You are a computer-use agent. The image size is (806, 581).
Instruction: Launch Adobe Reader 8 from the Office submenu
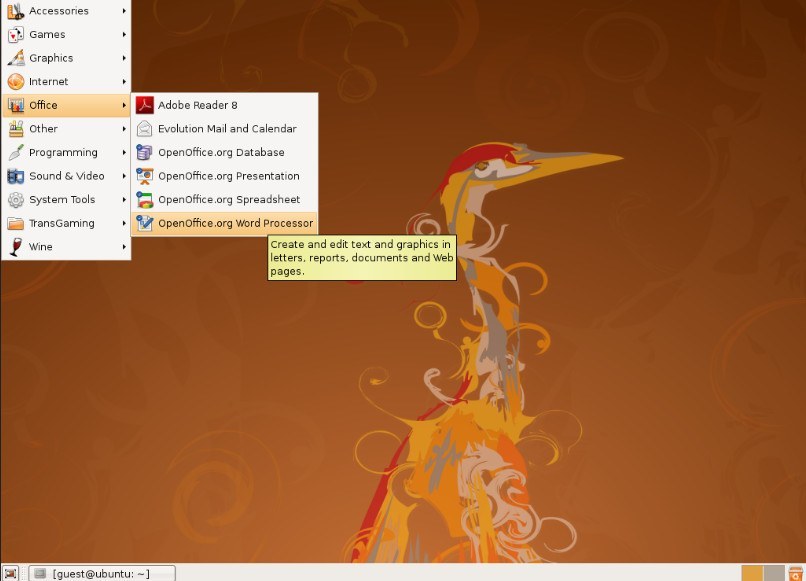(x=197, y=104)
